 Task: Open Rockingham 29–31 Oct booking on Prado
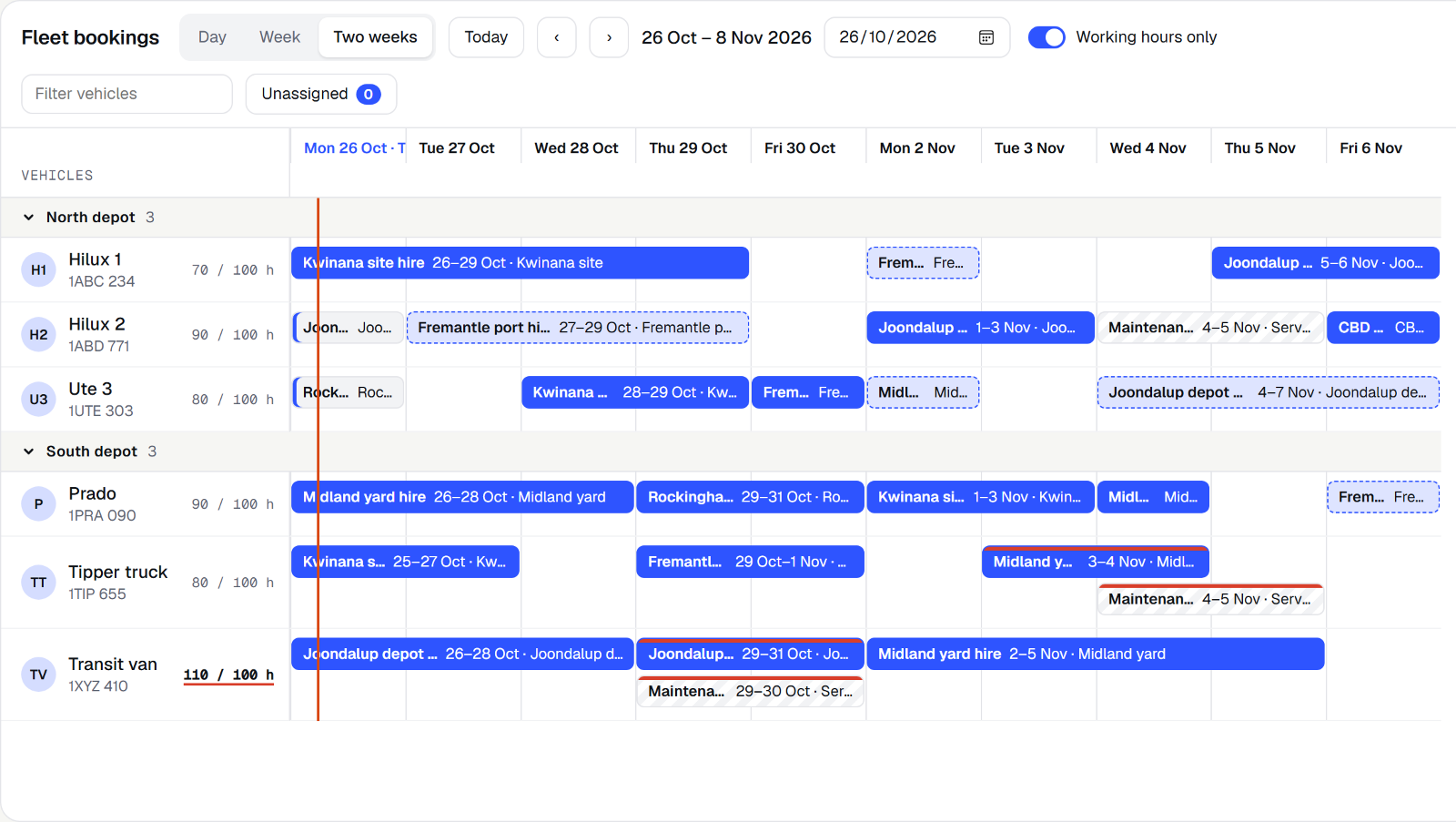point(750,497)
